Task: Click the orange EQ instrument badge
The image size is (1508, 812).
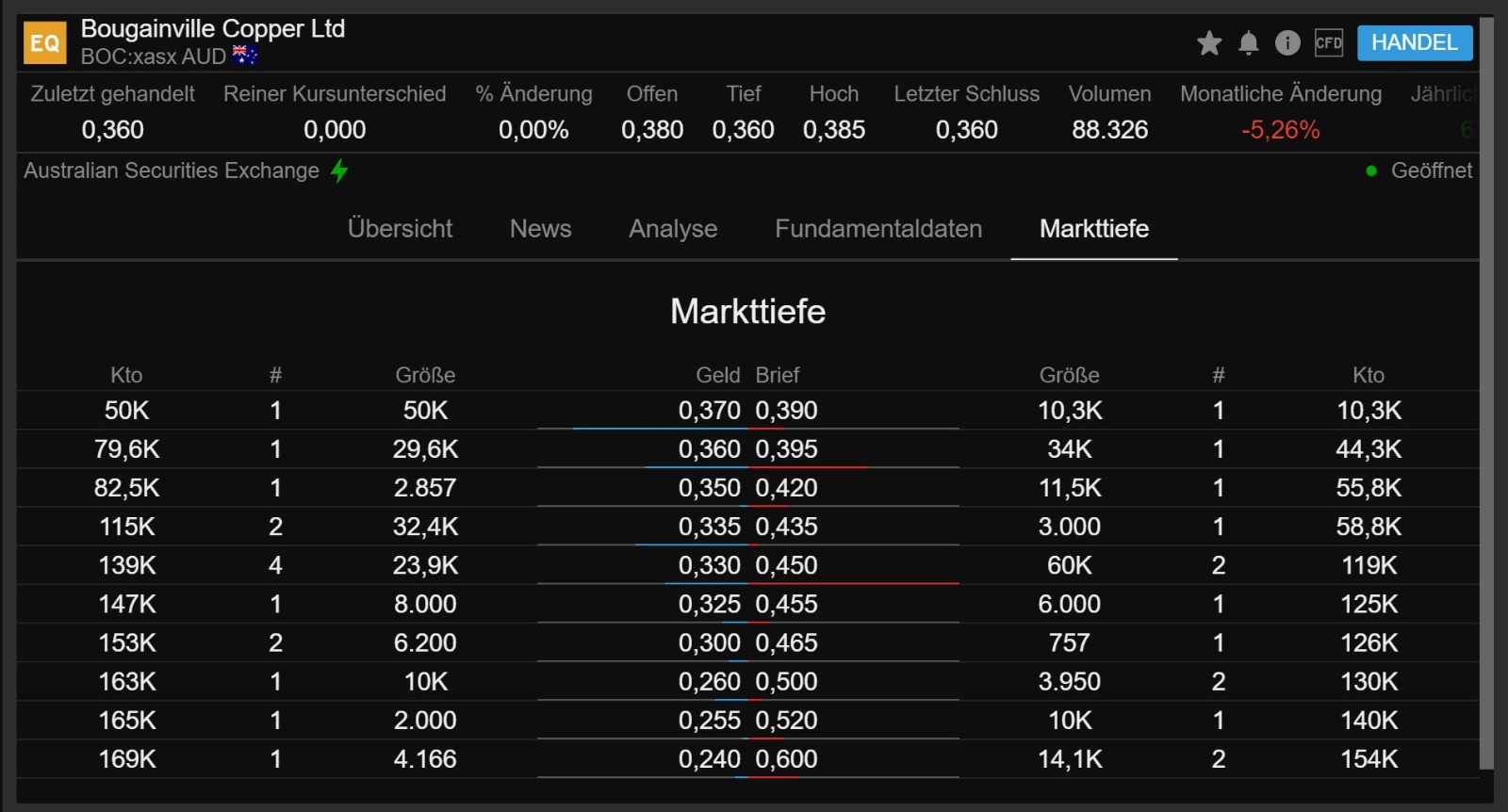Action: click(x=44, y=42)
